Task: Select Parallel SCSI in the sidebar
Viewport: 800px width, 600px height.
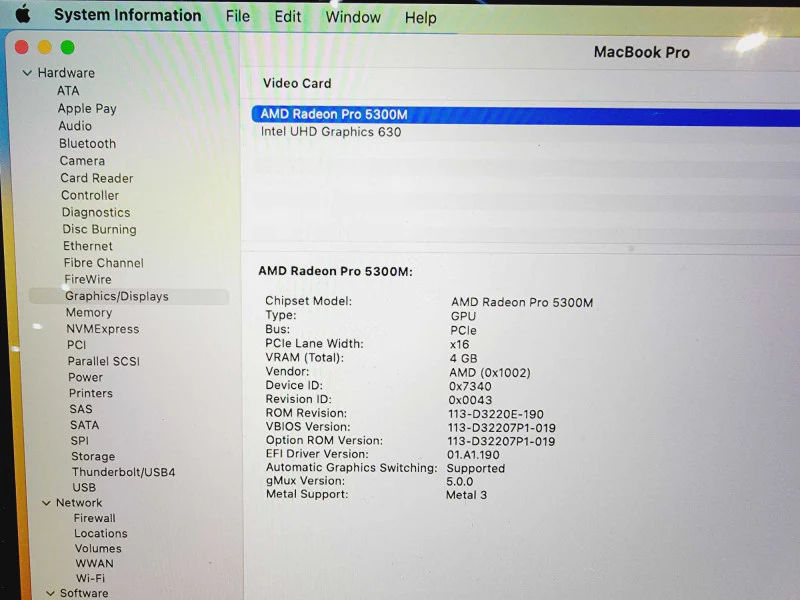Action: click(104, 361)
